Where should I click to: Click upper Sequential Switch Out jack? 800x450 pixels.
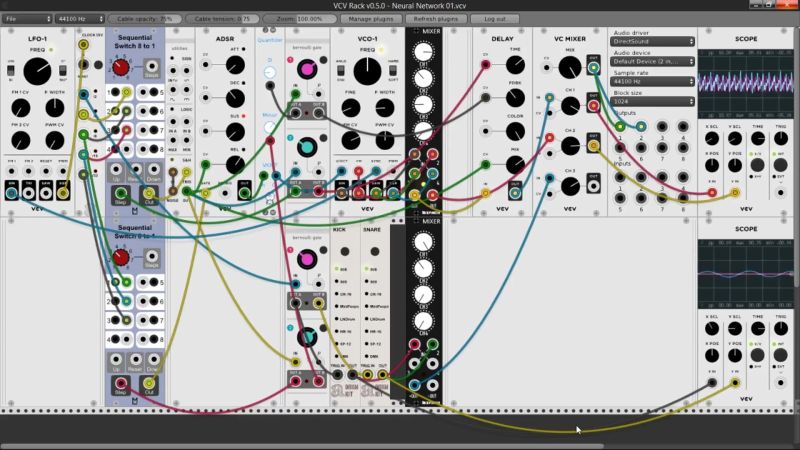click(x=148, y=193)
